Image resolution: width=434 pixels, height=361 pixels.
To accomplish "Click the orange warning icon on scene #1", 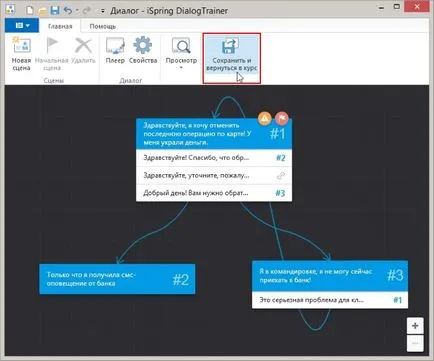I will pyautogui.click(x=265, y=118).
